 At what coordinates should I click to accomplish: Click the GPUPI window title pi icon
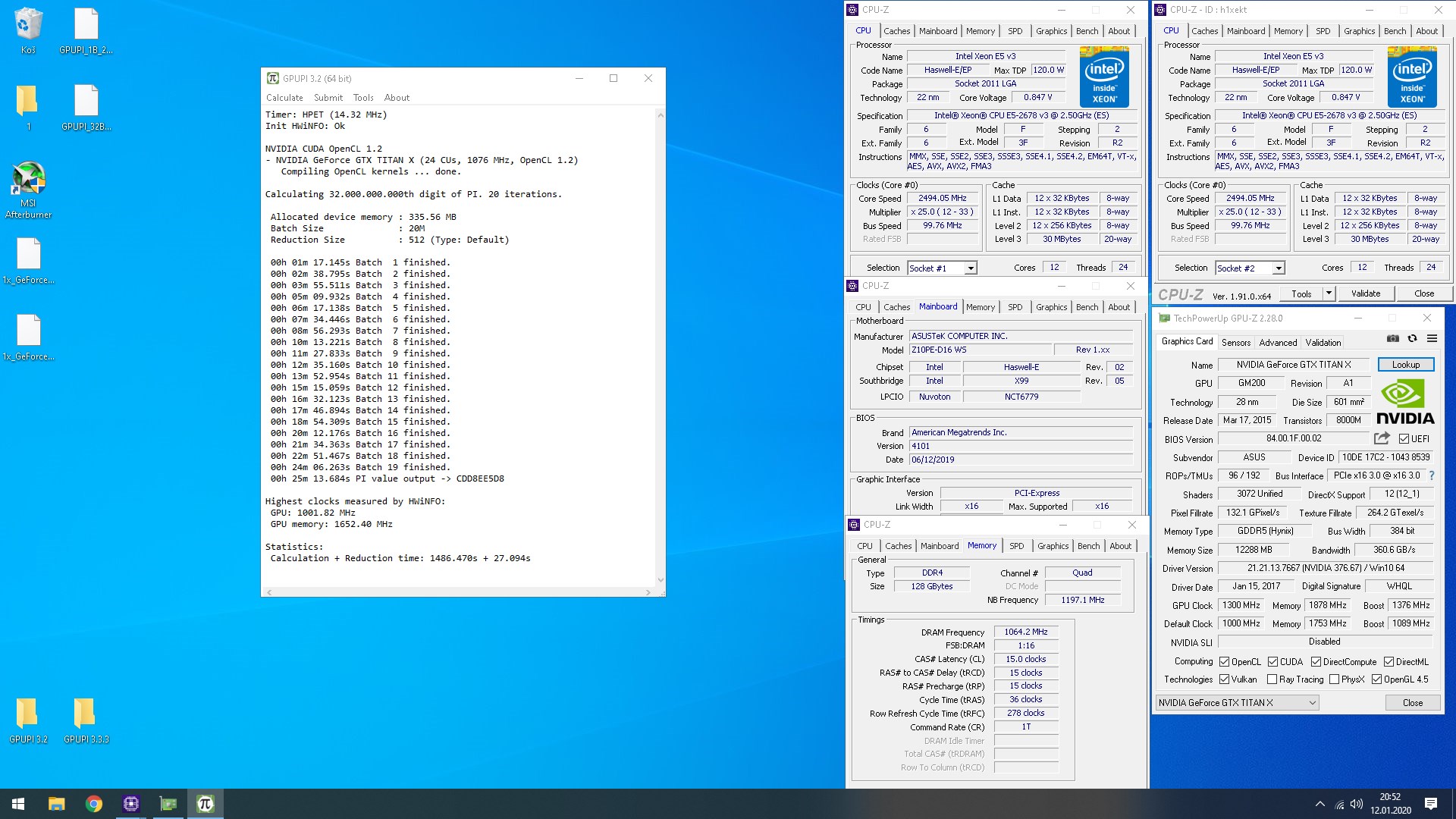(273, 78)
